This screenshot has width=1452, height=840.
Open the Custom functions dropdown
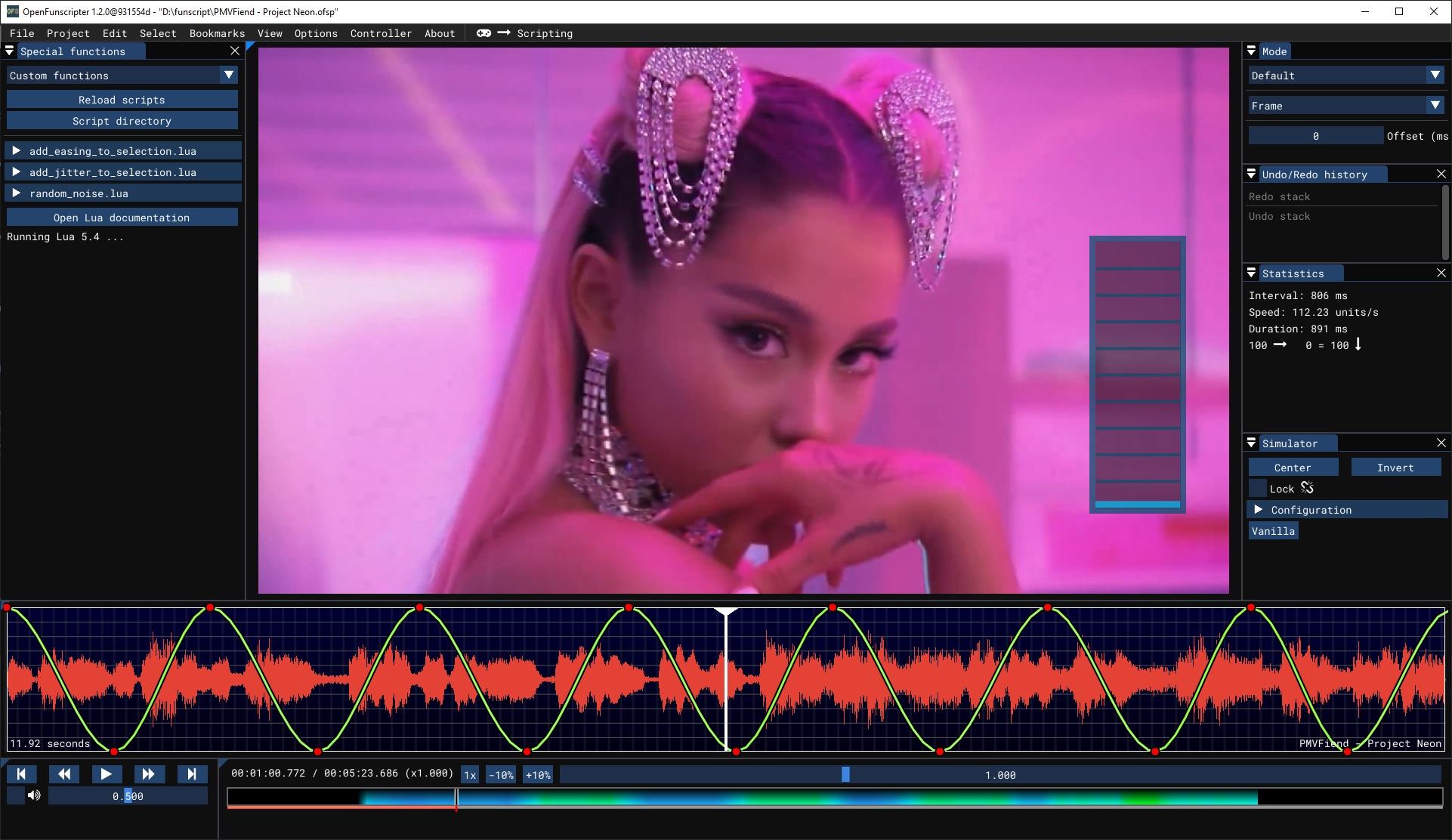click(122, 76)
